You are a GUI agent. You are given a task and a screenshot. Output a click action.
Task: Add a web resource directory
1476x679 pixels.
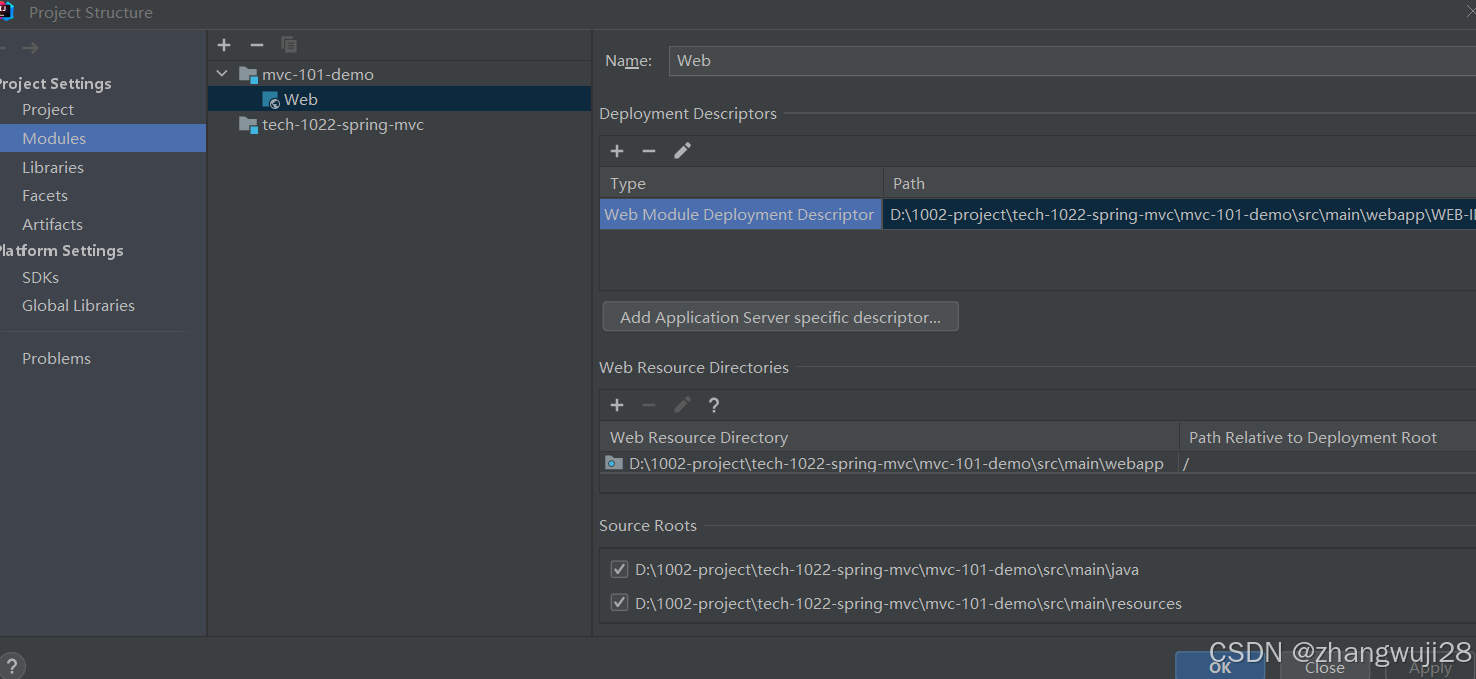tap(617, 405)
